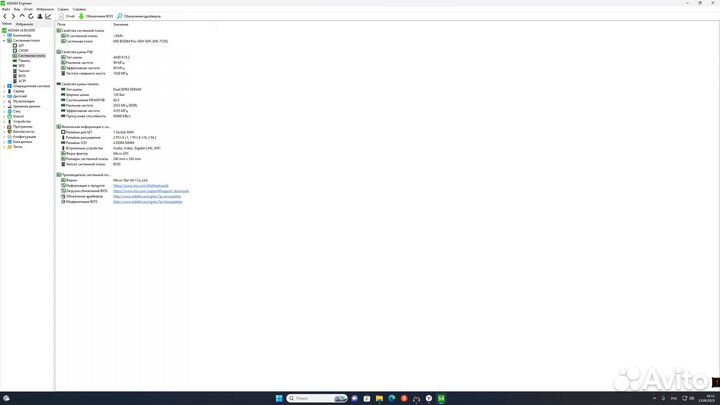The height and width of the screenshot is (405, 720).
Task: Click Обновления BIOS toolbar button
Action: [x=96, y=16]
